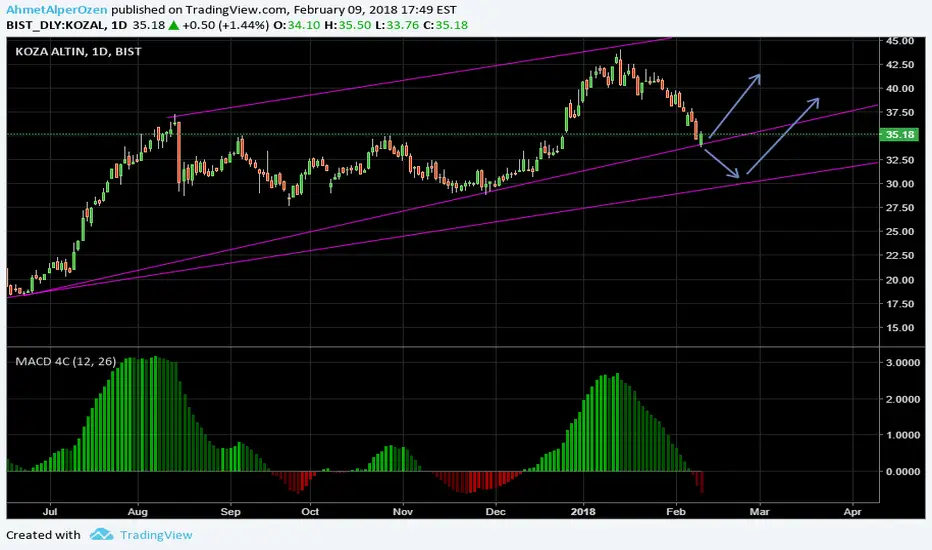Click the 1.0000 MACD axis label
This screenshot has width=932, height=550.
point(903,435)
